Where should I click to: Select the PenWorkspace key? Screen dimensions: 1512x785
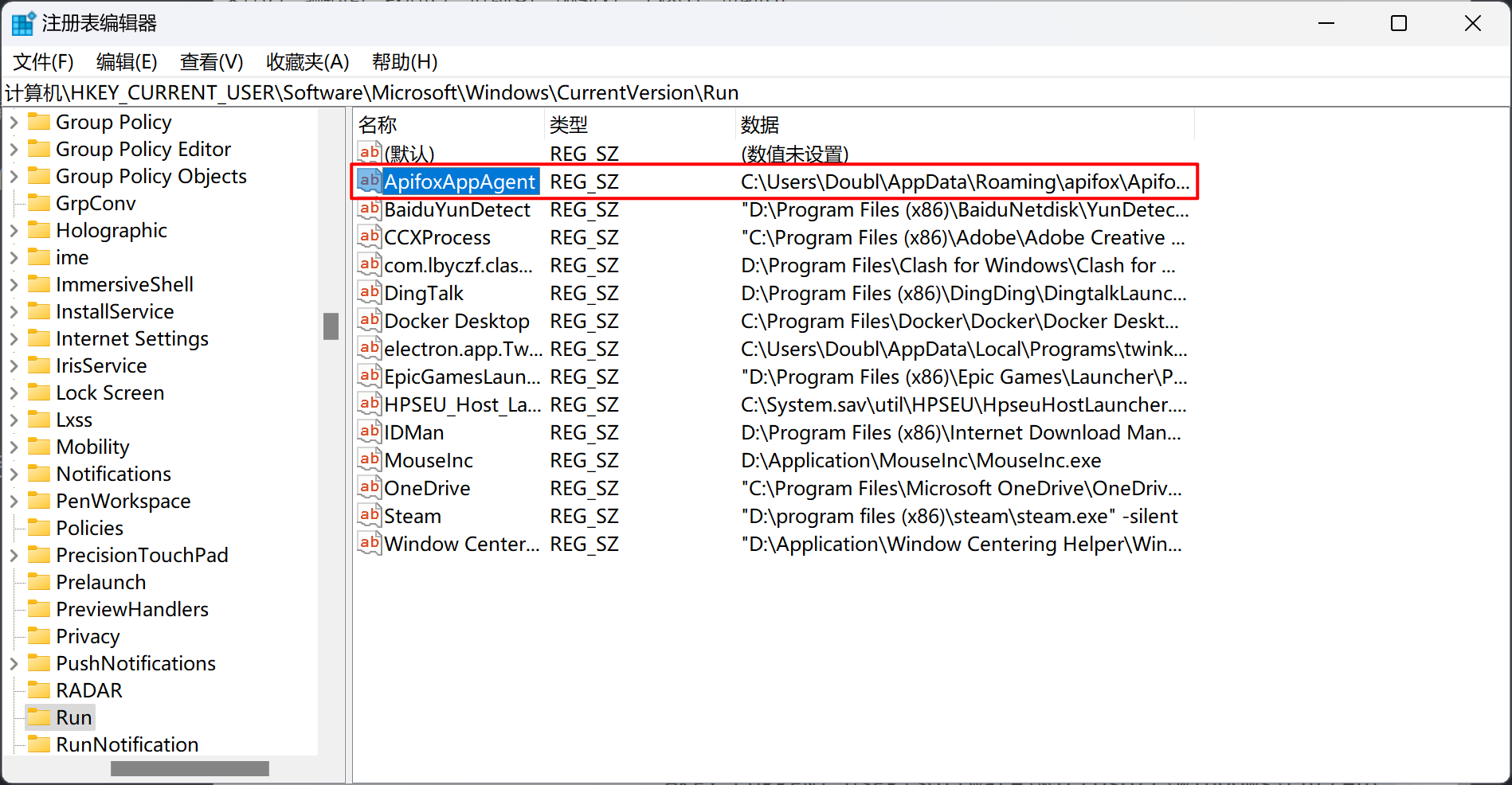[123, 501]
